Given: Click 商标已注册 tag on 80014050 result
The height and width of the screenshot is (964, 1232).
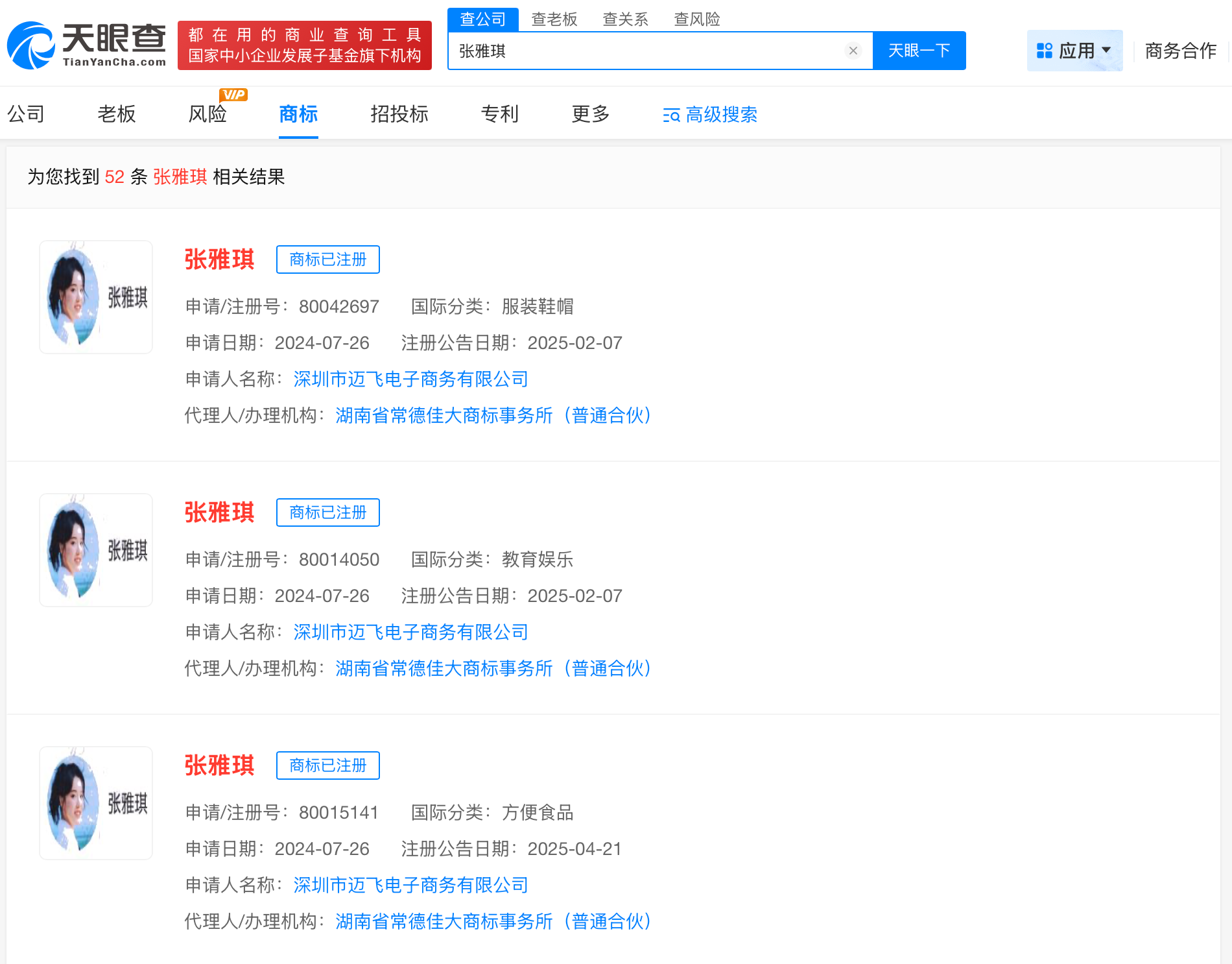Looking at the screenshot, I should tap(328, 512).
